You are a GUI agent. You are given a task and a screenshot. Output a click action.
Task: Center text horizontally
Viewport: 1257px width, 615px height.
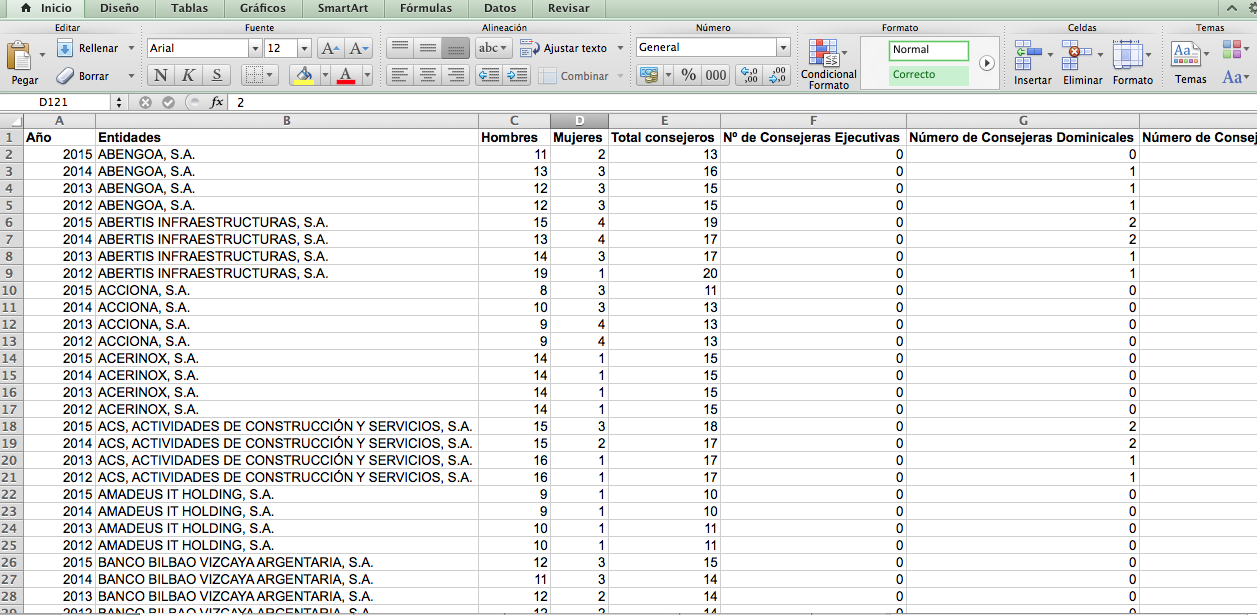[427, 75]
